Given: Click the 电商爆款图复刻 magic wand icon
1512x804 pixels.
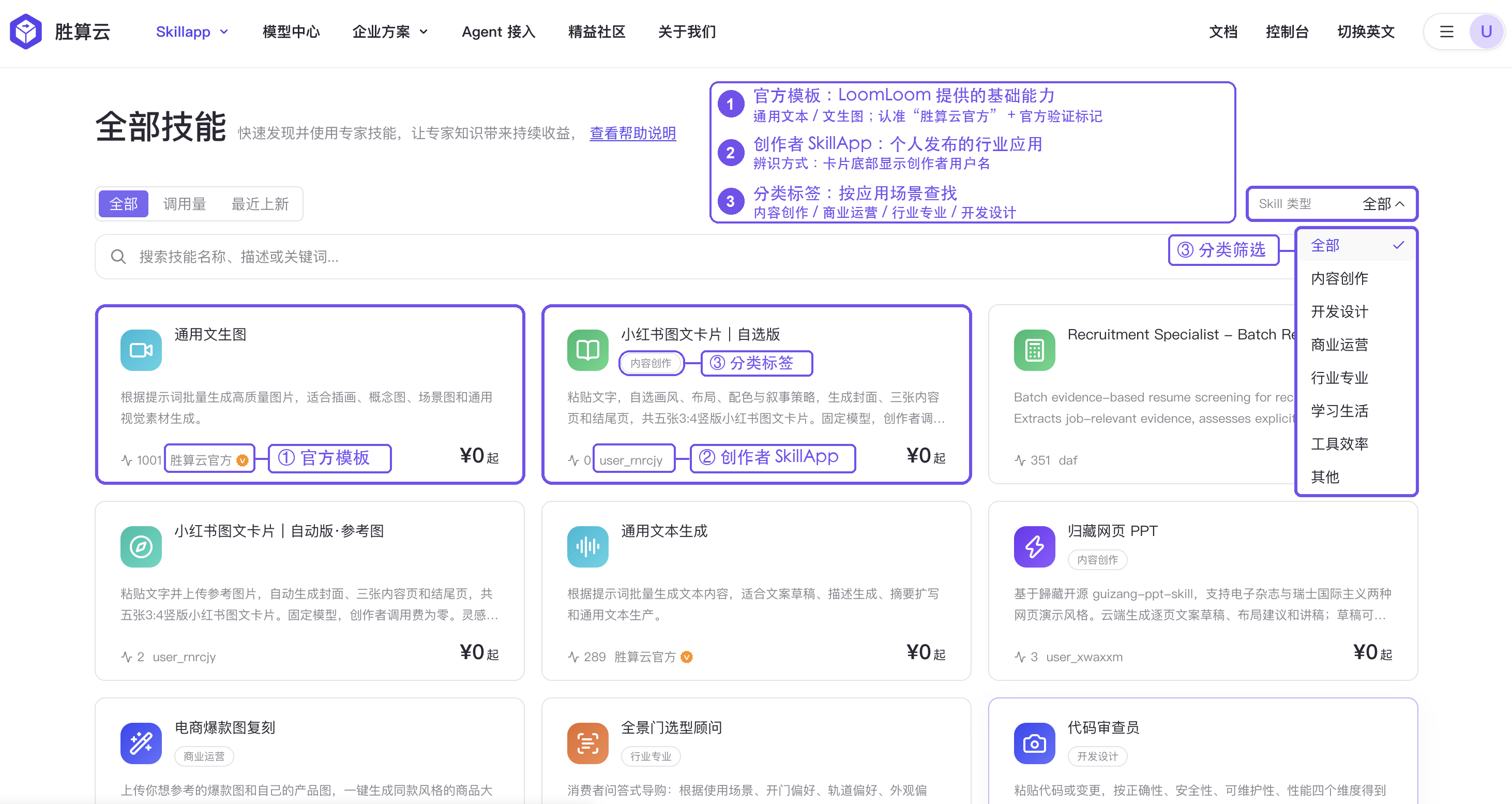Looking at the screenshot, I should [141, 743].
